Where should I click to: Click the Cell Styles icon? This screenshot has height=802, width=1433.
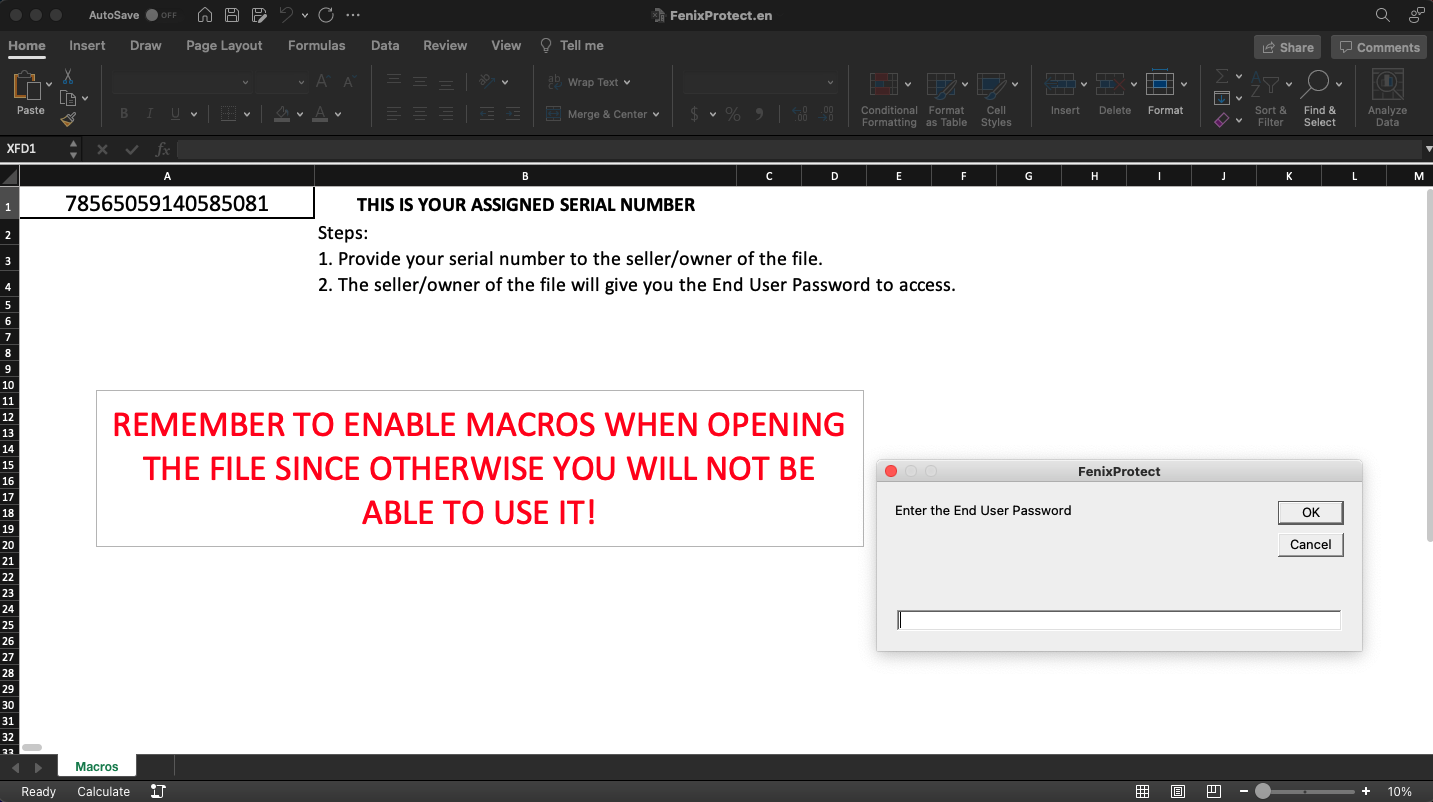pyautogui.click(x=991, y=84)
